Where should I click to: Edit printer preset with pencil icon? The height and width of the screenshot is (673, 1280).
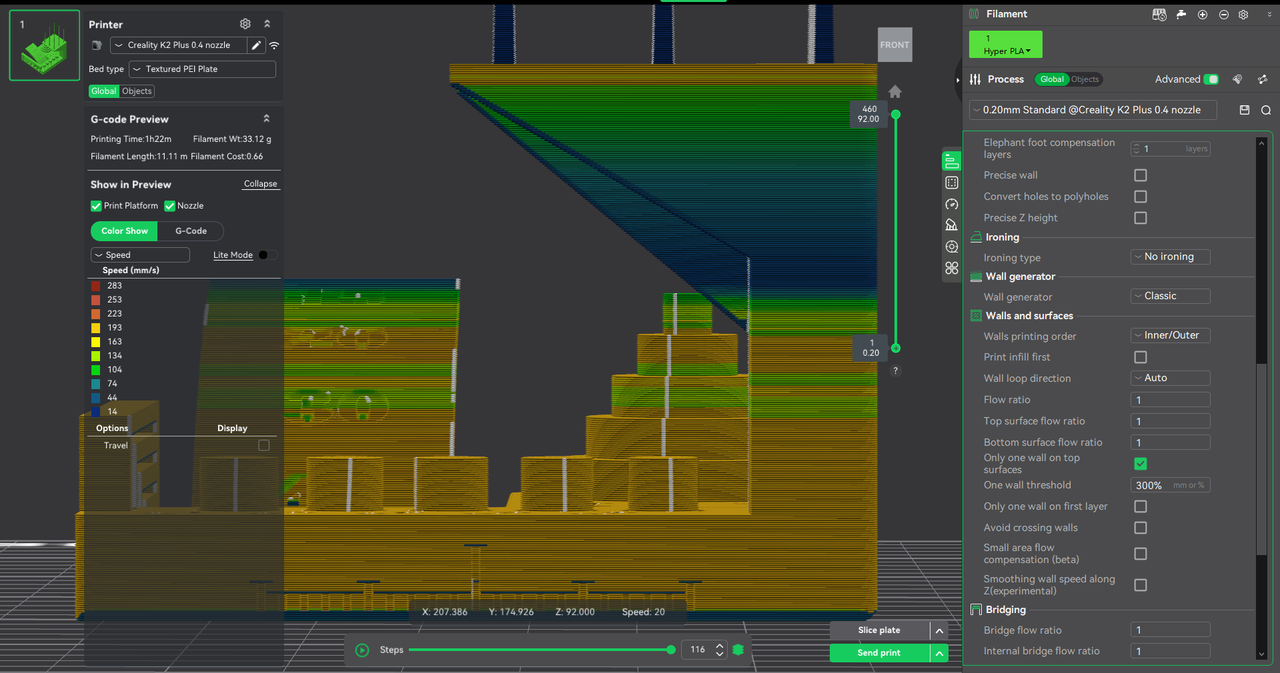pyautogui.click(x=256, y=45)
